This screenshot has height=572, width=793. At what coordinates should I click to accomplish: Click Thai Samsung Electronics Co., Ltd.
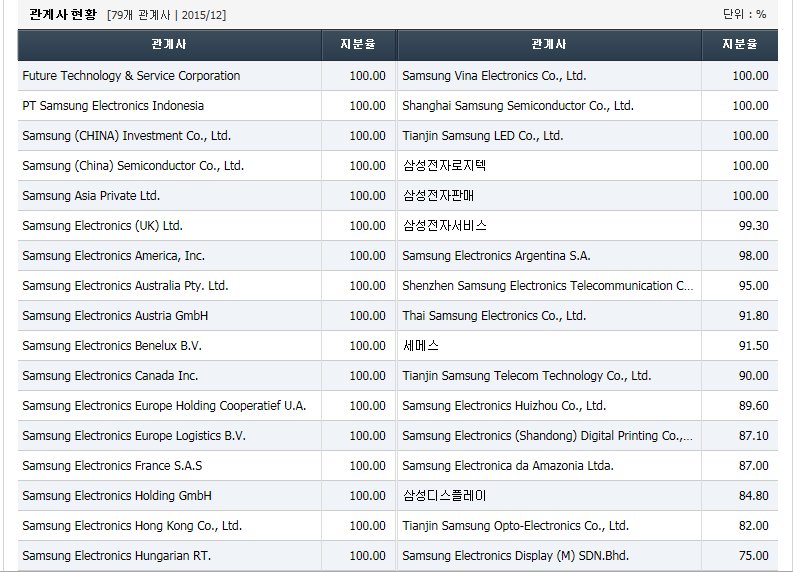click(494, 316)
